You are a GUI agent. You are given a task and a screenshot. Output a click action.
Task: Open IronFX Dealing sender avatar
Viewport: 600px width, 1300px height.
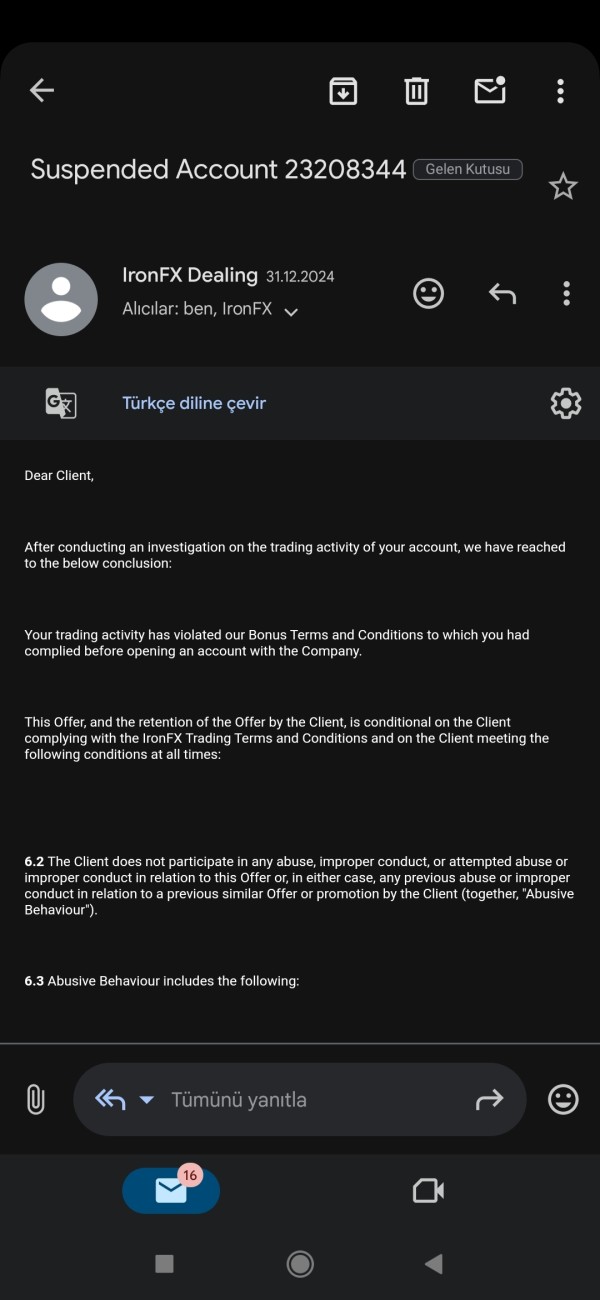click(x=61, y=299)
